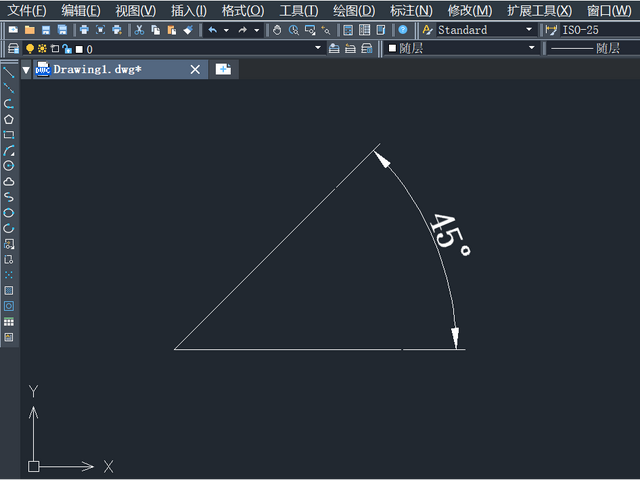640x480 pixels.
Task: Select the Circle drawing tool
Action: [9, 166]
